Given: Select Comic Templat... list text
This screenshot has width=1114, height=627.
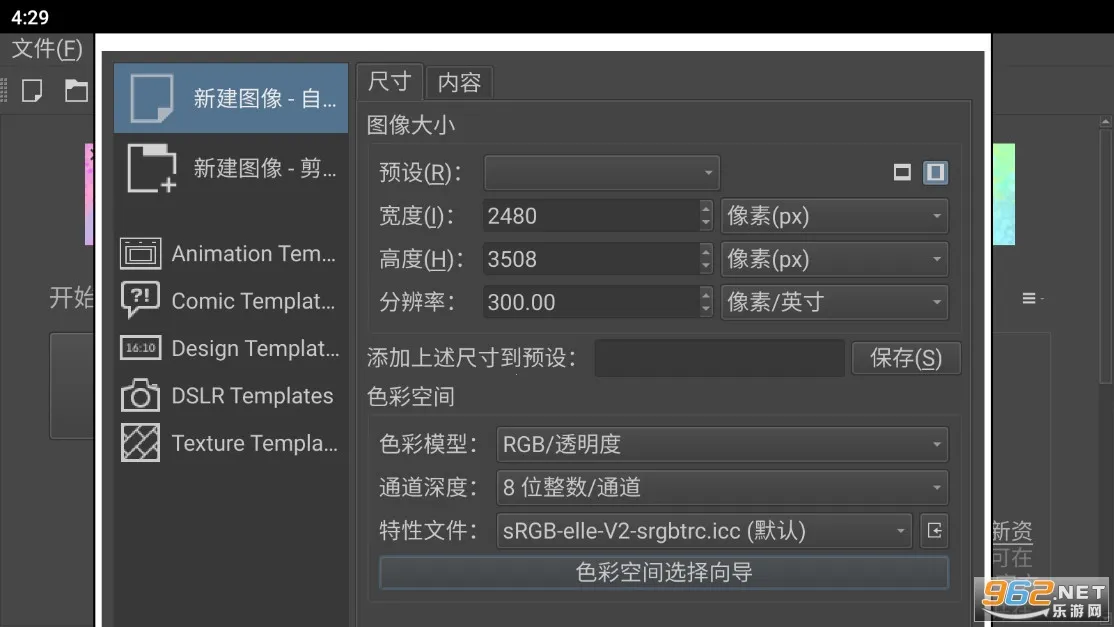Looking at the screenshot, I should (253, 301).
